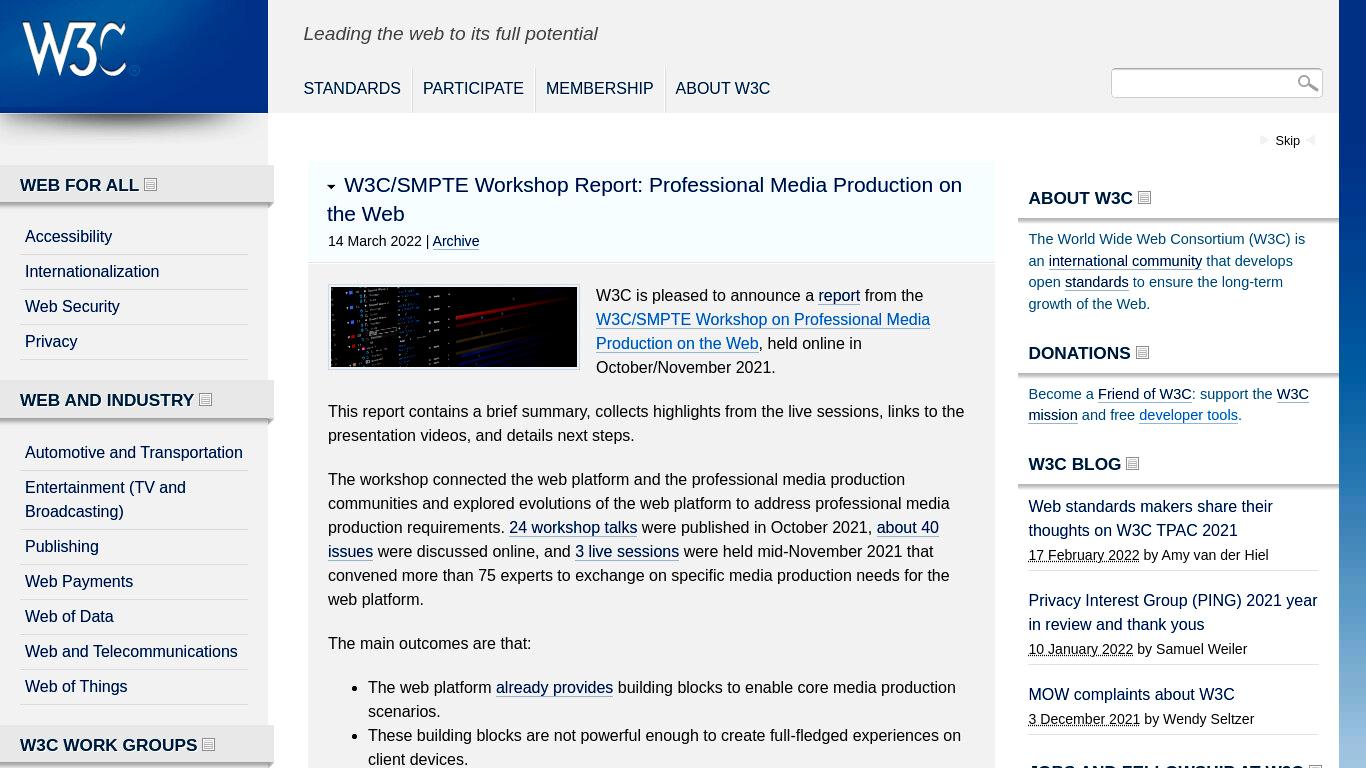The height and width of the screenshot is (768, 1366).
Task: Open the Archive link
Action: pos(455,241)
